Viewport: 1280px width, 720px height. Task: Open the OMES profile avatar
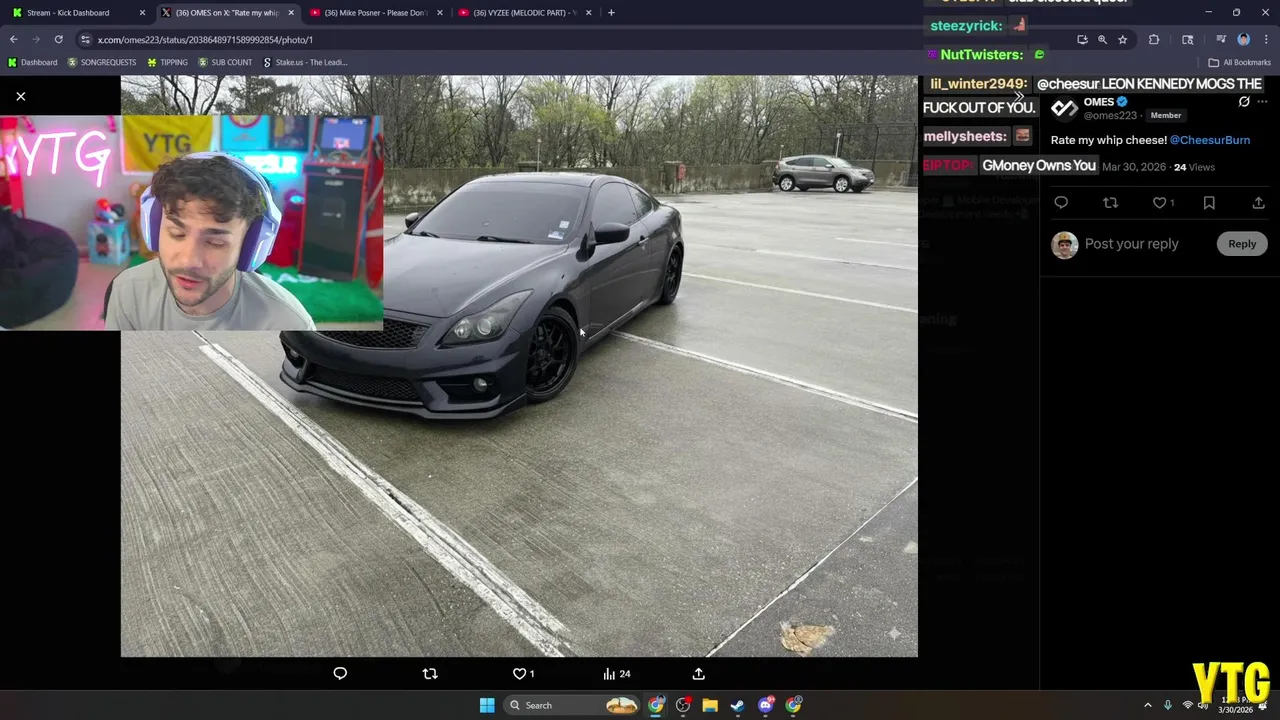point(1064,108)
